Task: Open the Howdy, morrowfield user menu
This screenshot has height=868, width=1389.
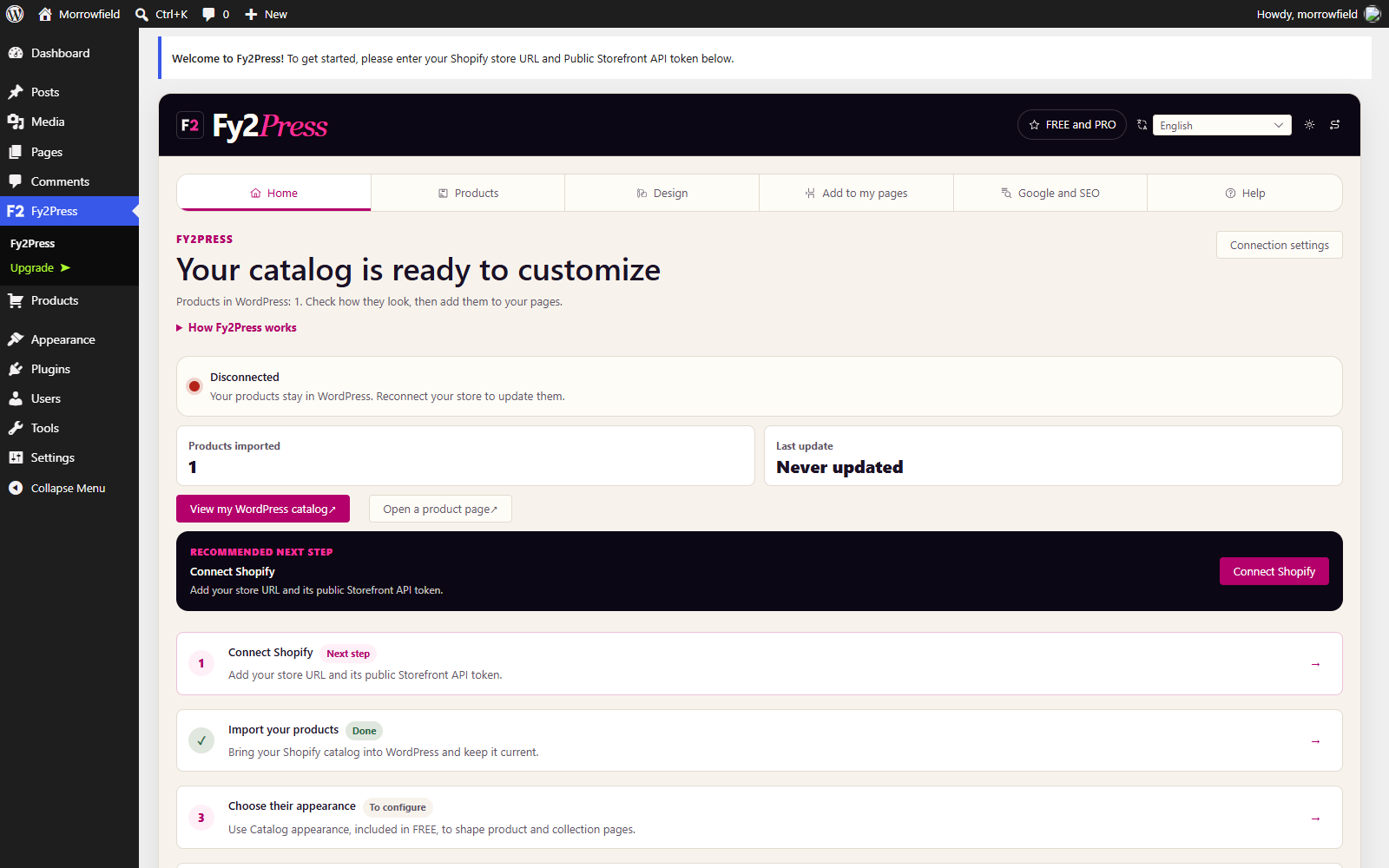Action: [1318, 14]
